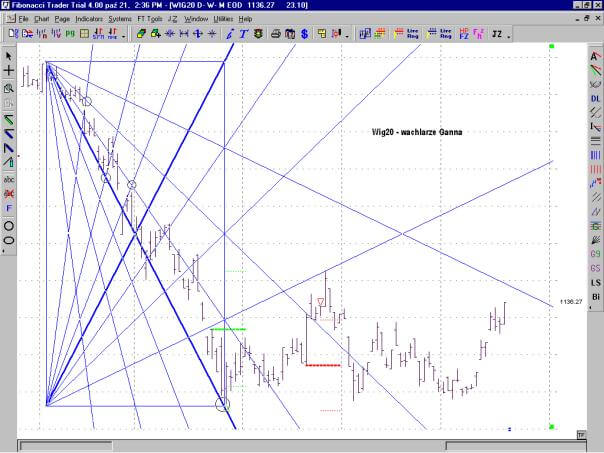Select the crosshair cursor tool
Image resolution: width=604 pixels, height=453 pixels.
[x=9, y=71]
